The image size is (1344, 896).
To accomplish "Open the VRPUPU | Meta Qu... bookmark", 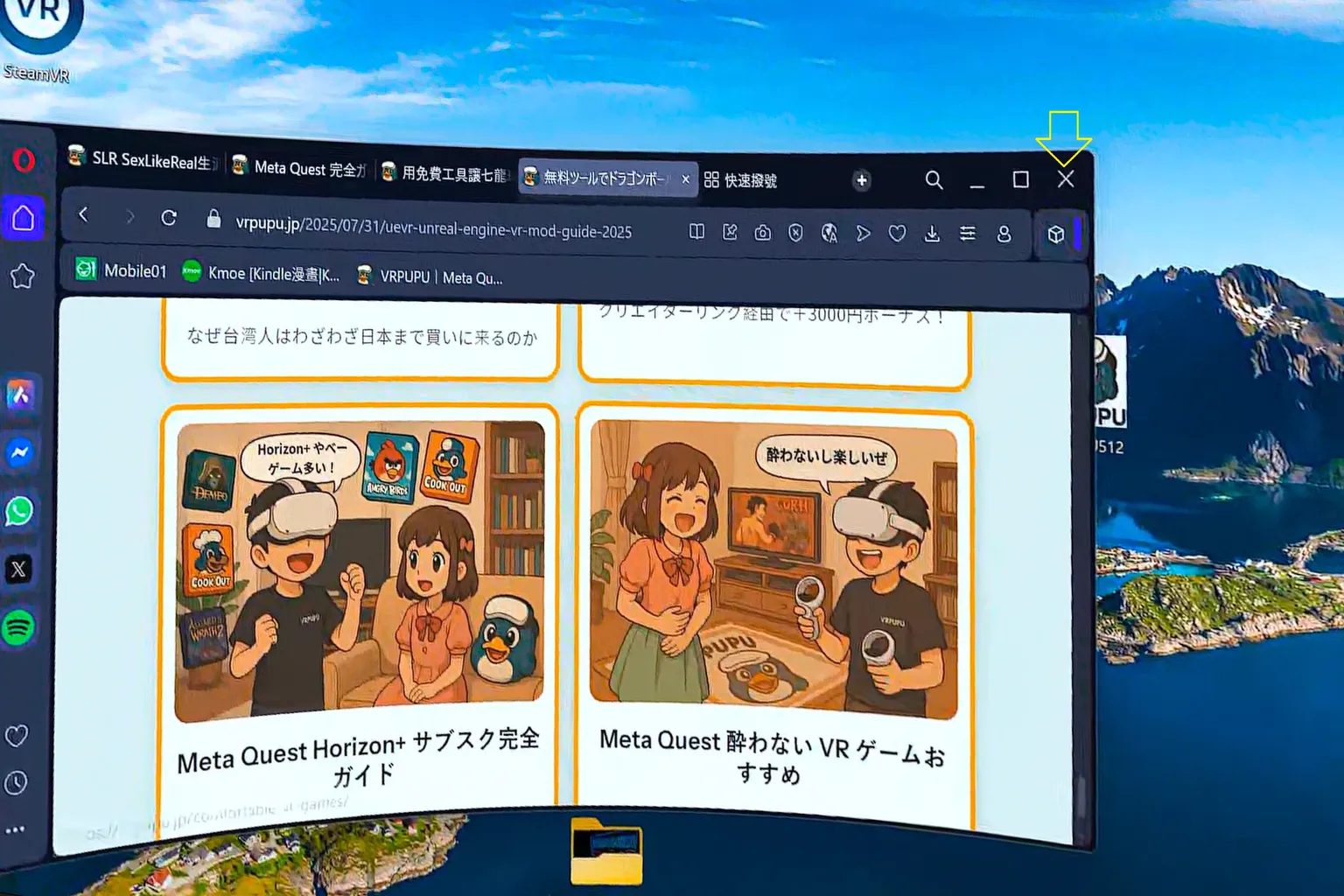I will (x=430, y=276).
